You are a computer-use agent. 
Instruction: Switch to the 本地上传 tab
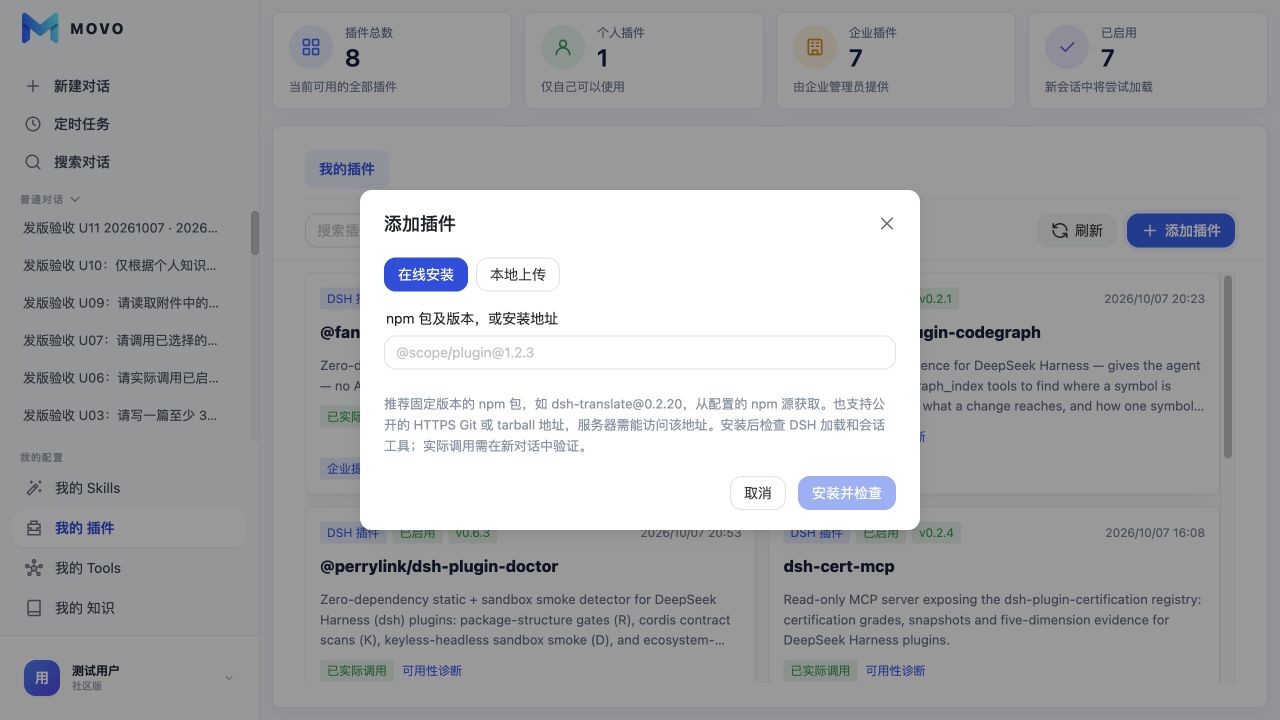coord(518,275)
